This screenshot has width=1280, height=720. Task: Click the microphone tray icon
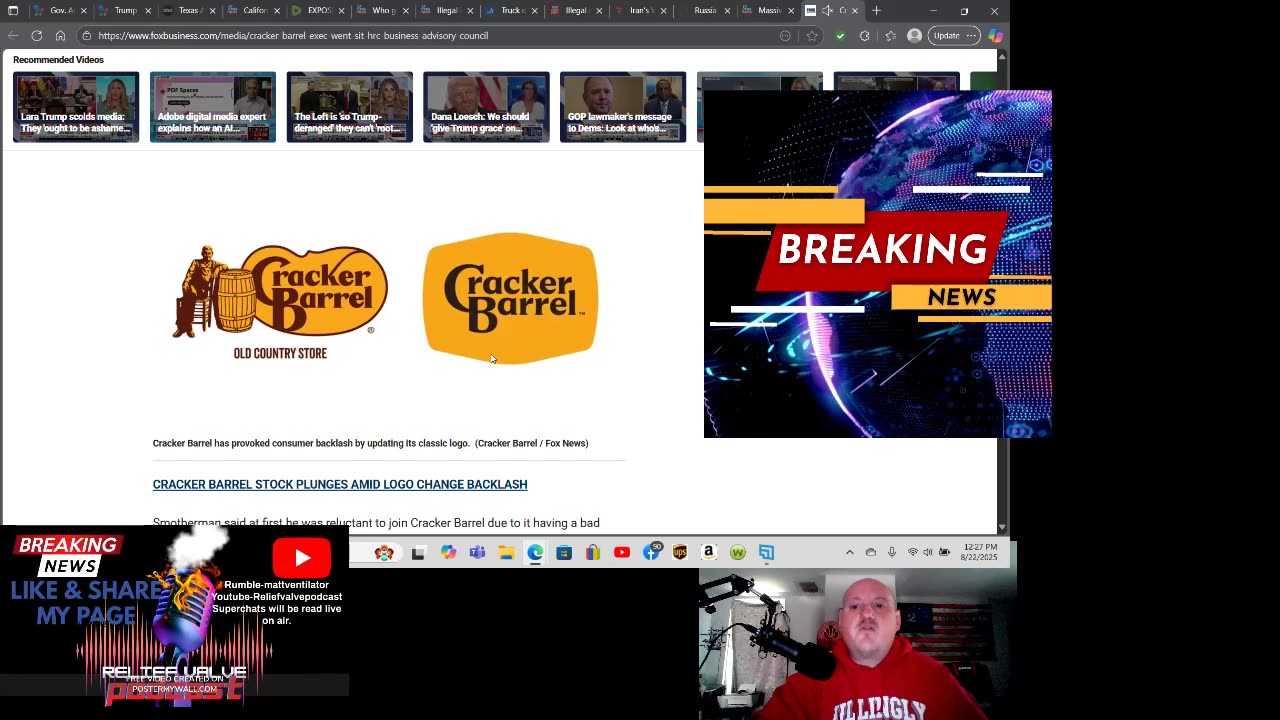point(892,553)
